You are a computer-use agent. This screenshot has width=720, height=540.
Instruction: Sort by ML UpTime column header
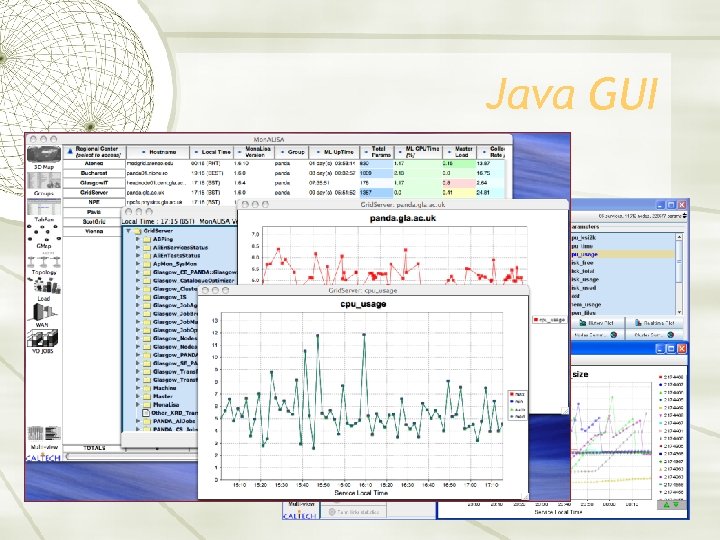pos(334,152)
